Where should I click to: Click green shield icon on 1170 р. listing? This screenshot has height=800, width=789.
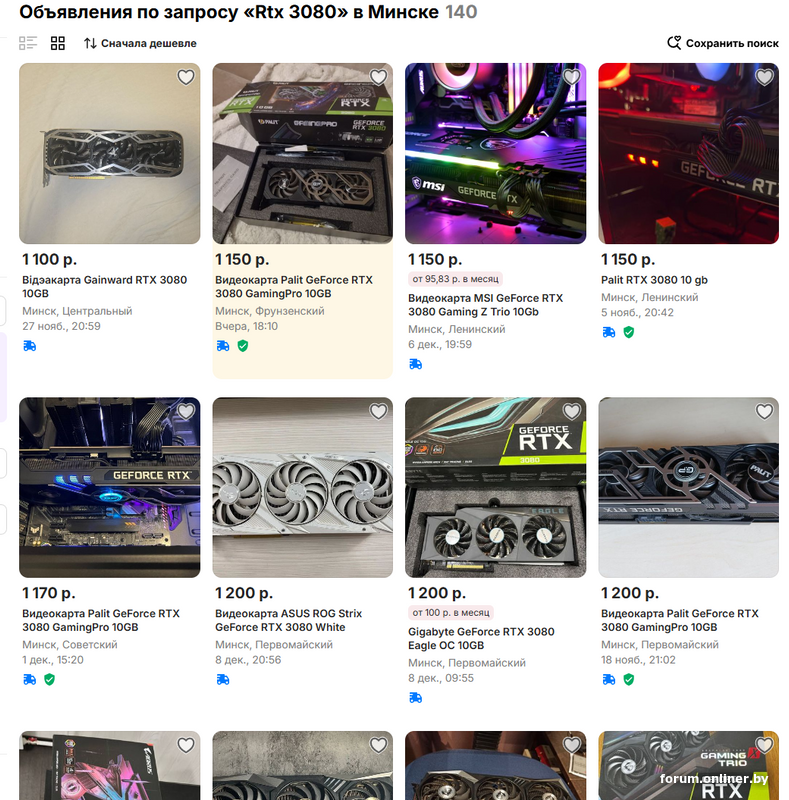point(50,680)
